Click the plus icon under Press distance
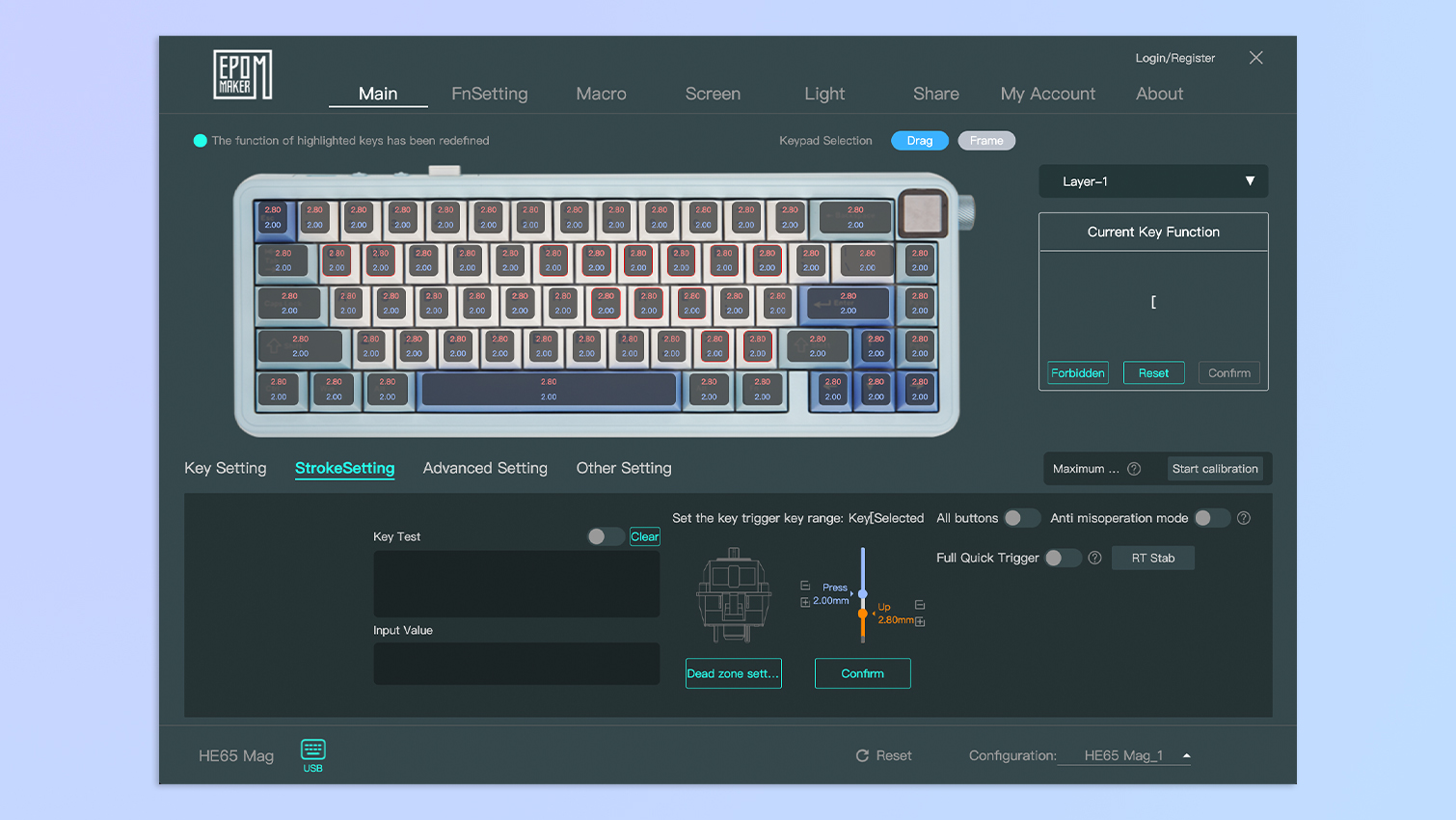 click(x=805, y=602)
